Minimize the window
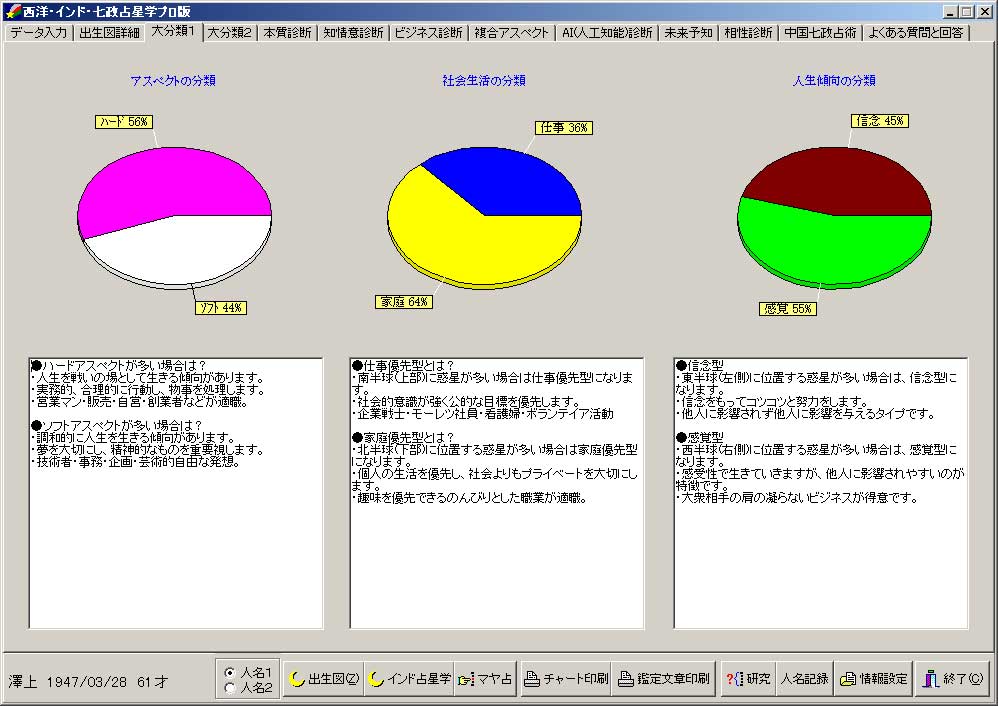The width and height of the screenshot is (998, 706). (950, 11)
